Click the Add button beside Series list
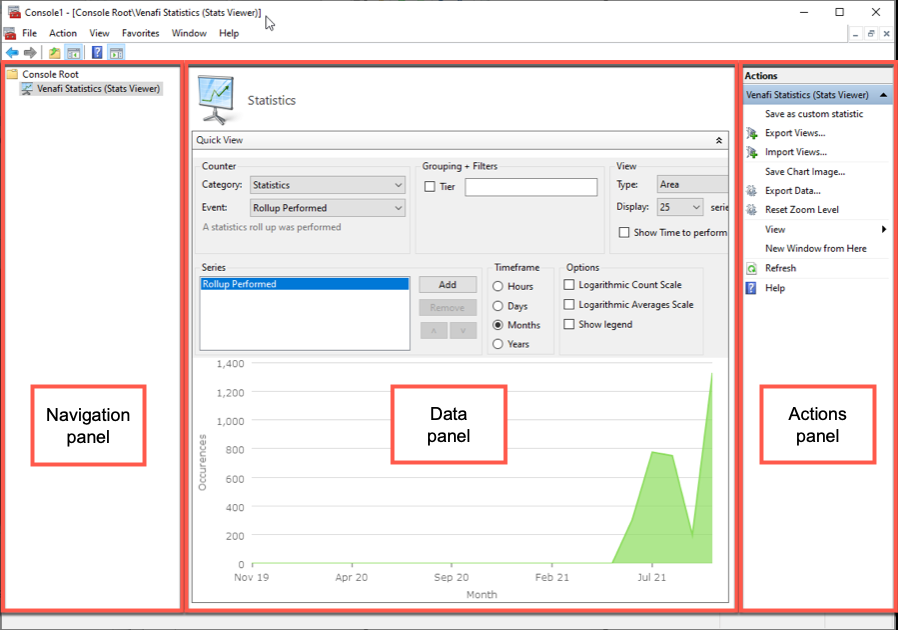Image resolution: width=898 pixels, height=630 pixels. (447, 285)
